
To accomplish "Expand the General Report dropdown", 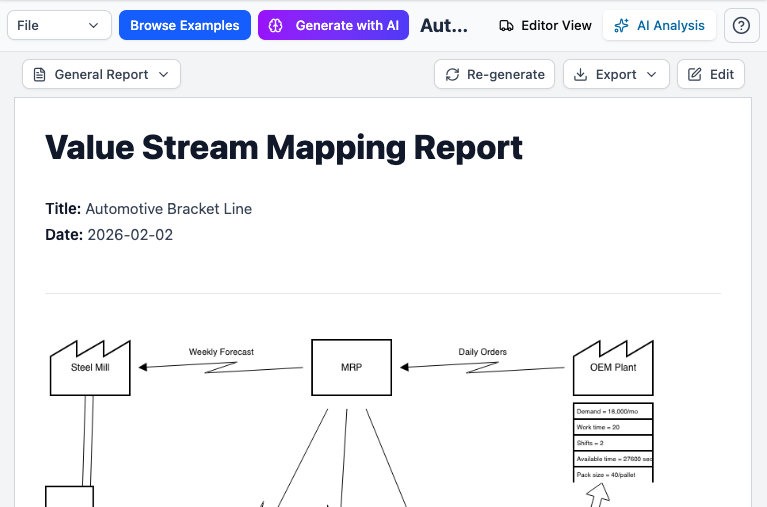I will [101, 74].
